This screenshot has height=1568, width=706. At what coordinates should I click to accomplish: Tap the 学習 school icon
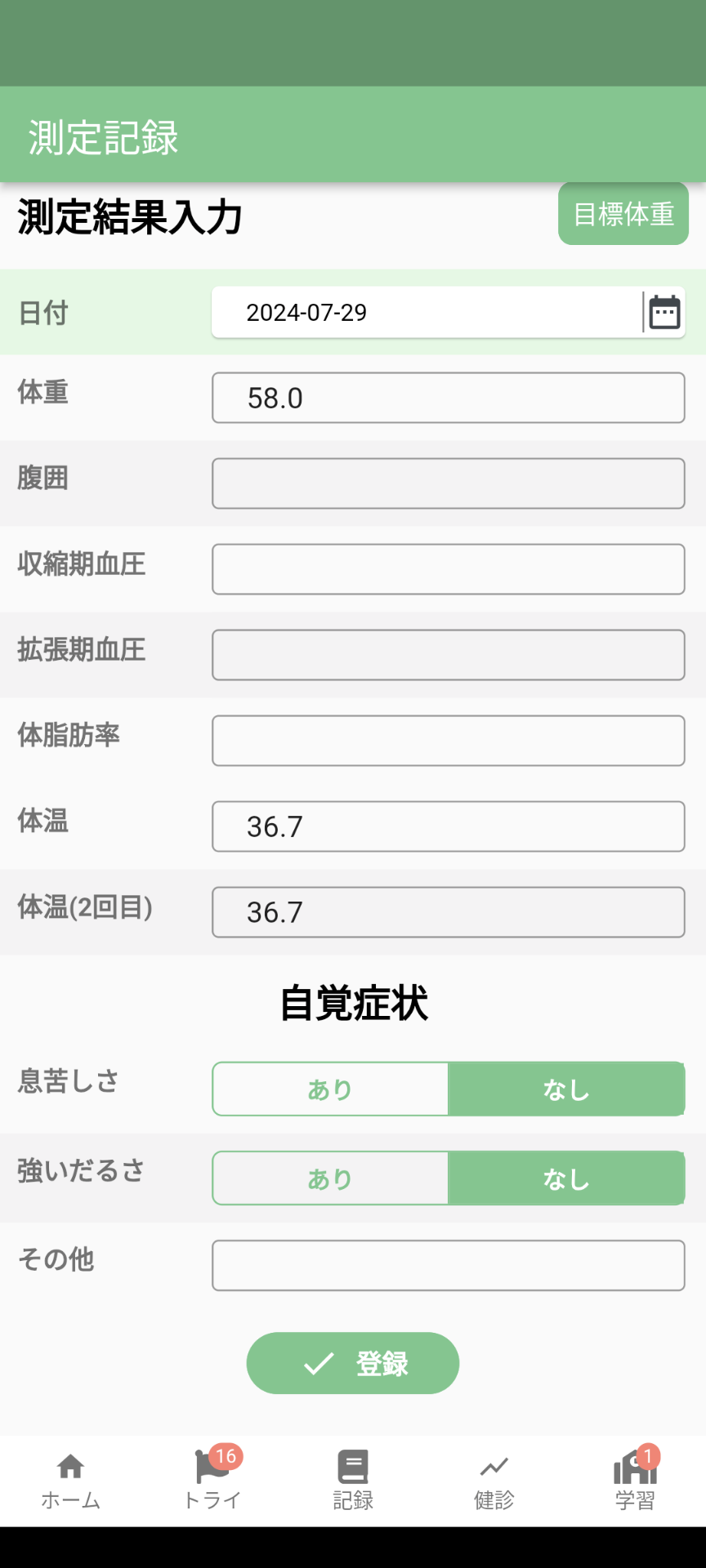[x=635, y=1468]
